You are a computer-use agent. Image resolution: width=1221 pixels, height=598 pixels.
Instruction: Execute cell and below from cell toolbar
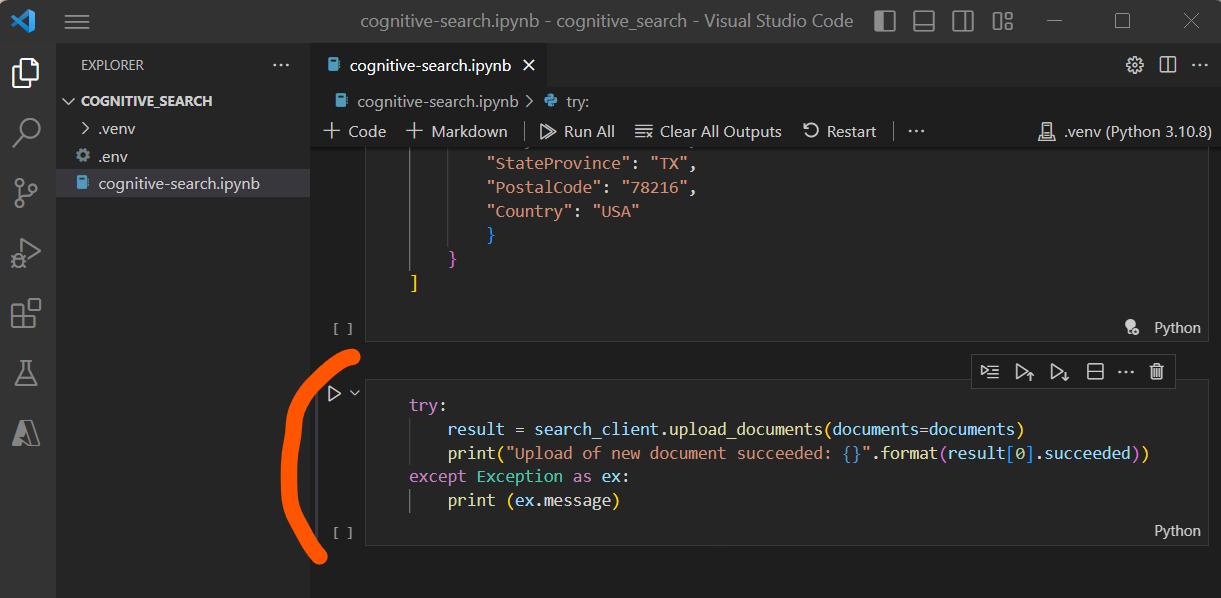pos(1059,371)
